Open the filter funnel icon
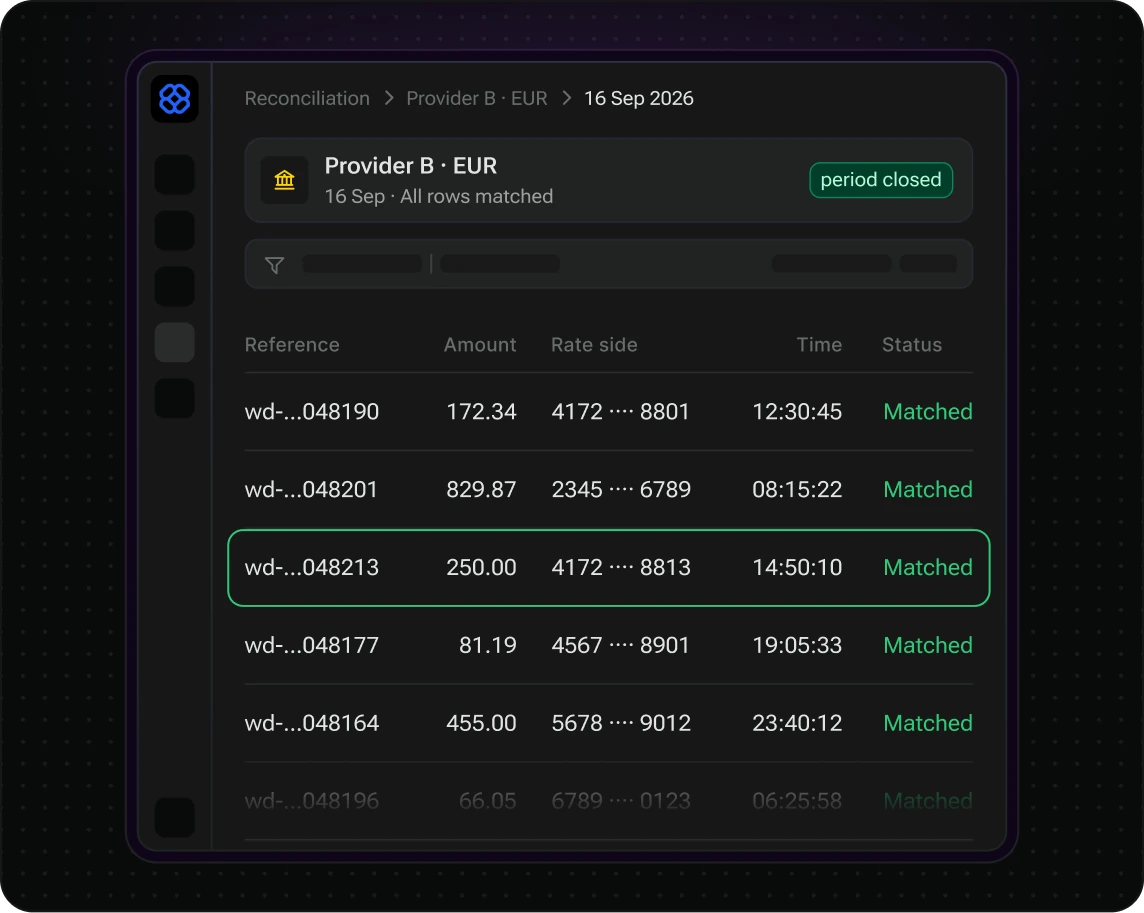The height and width of the screenshot is (913, 1144). tap(274, 265)
